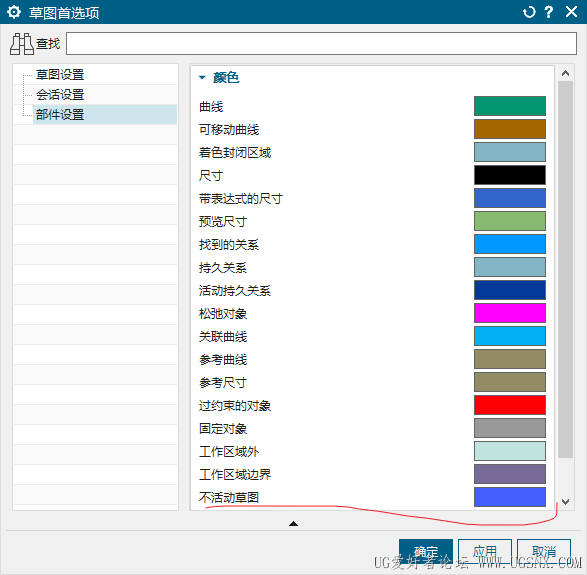
Task: Select 草图设置 in the tree
Action: [60, 74]
